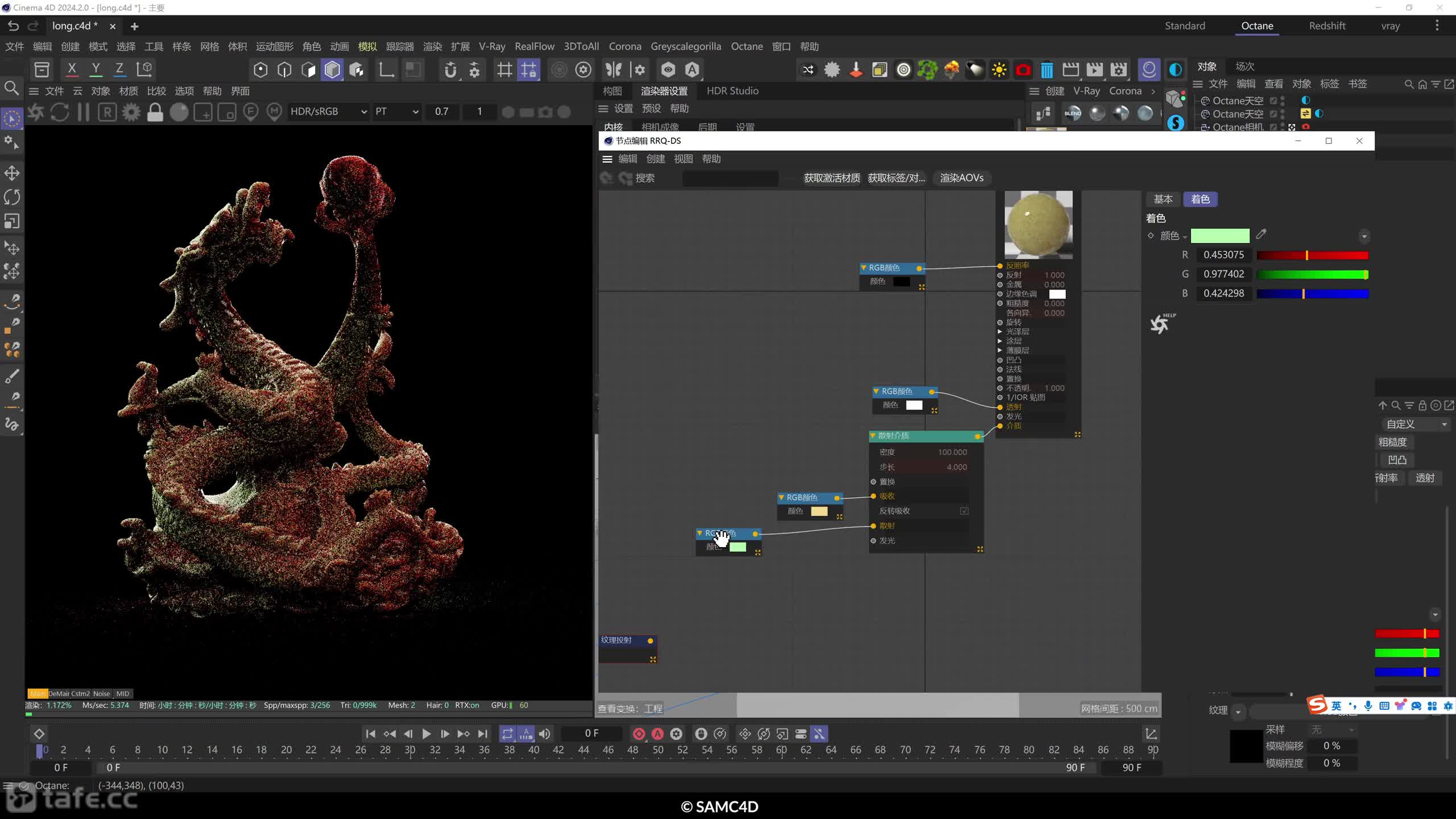
Task: Click frame 30 on the timeline ruler
Action: [x=409, y=750]
